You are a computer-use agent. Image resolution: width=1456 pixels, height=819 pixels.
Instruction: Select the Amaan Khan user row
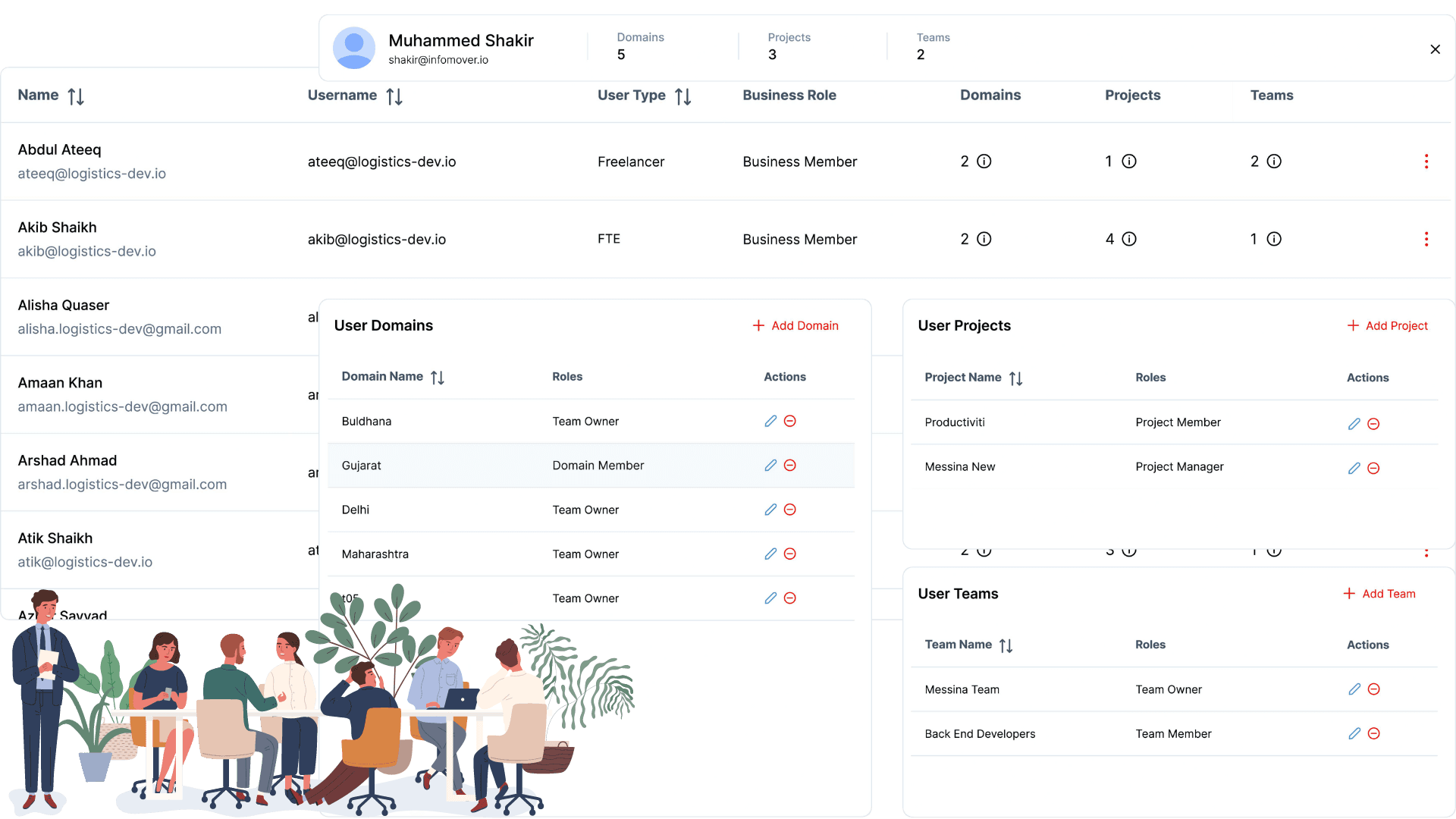[160, 394]
